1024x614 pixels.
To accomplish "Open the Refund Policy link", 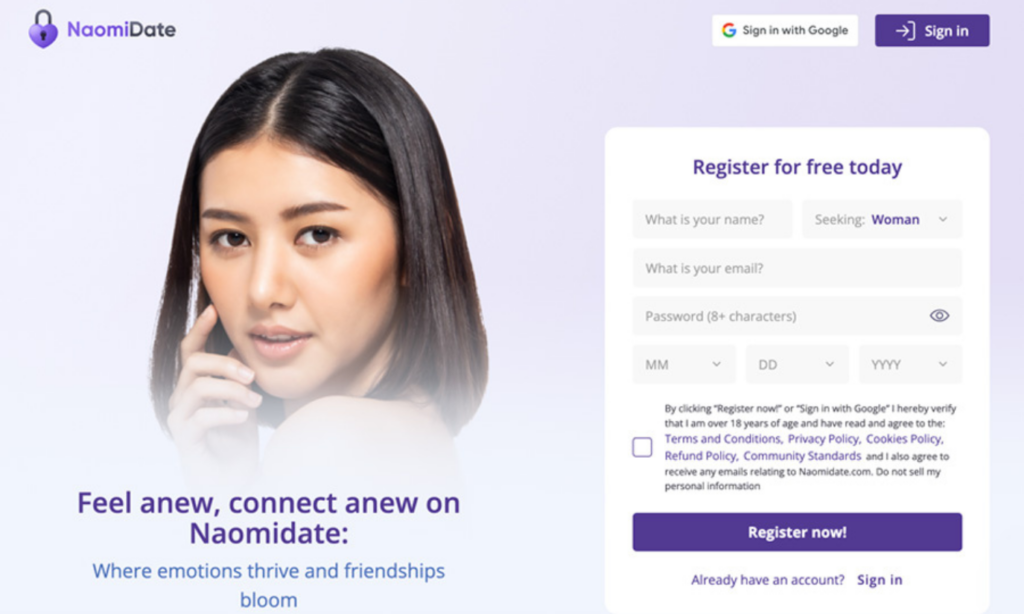I will [701, 456].
